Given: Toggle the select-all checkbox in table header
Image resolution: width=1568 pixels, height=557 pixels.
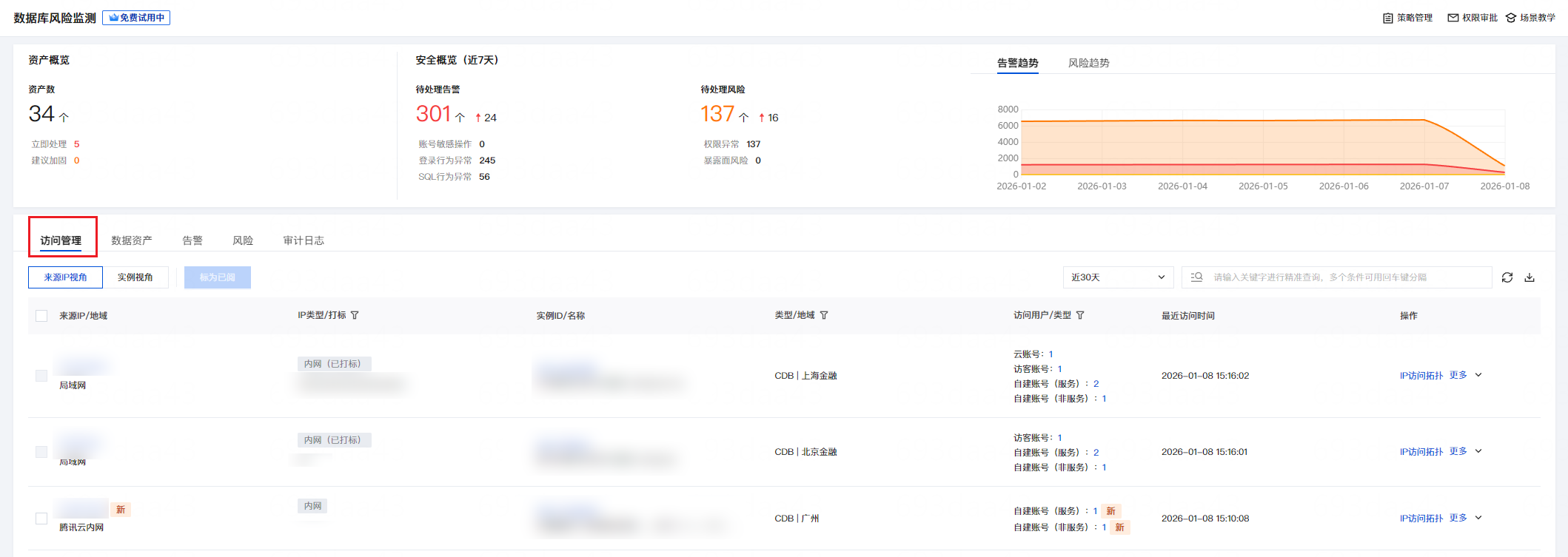Looking at the screenshot, I should coord(41,316).
